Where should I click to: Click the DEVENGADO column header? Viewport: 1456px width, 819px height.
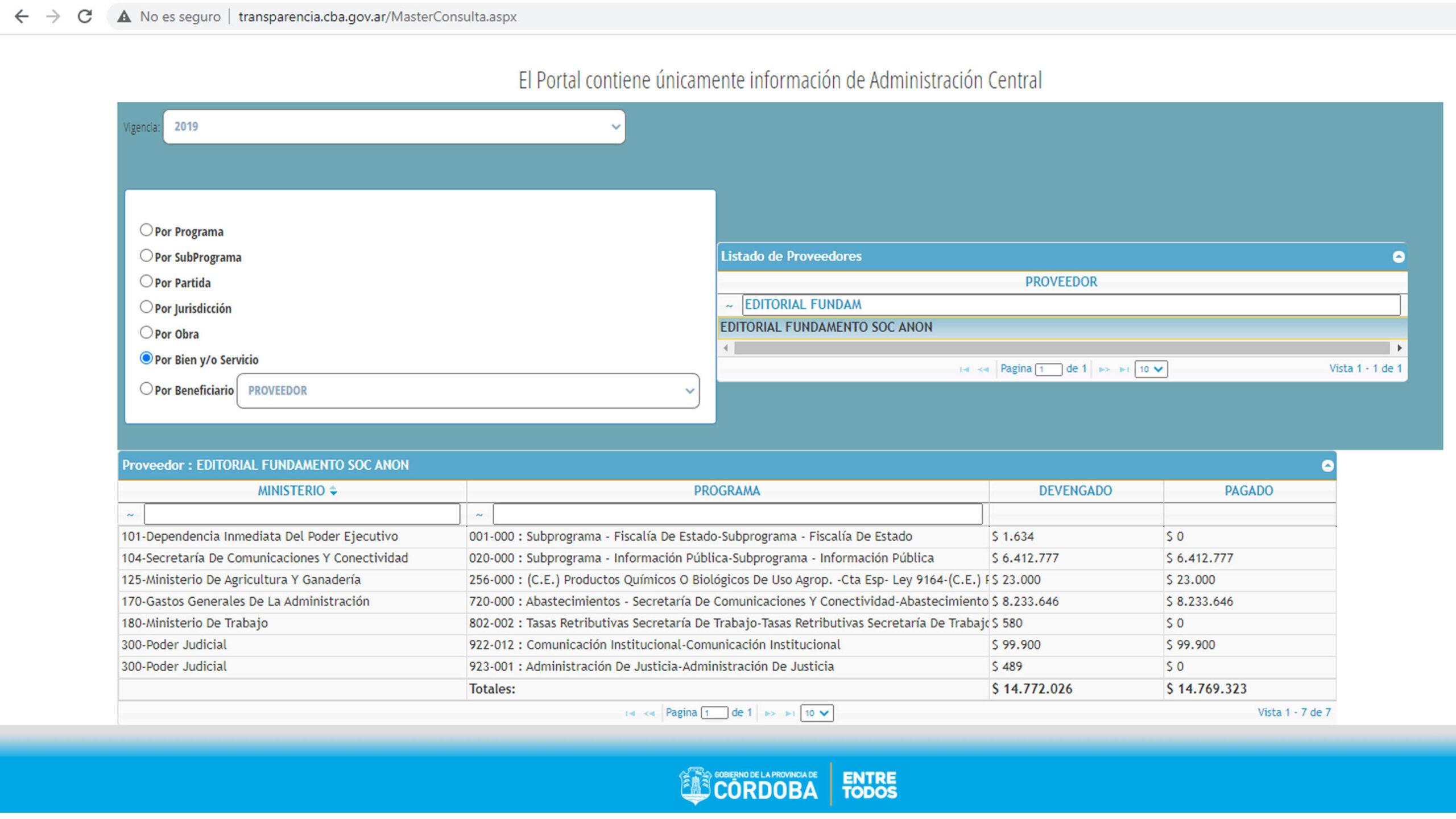pyautogui.click(x=1075, y=491)
